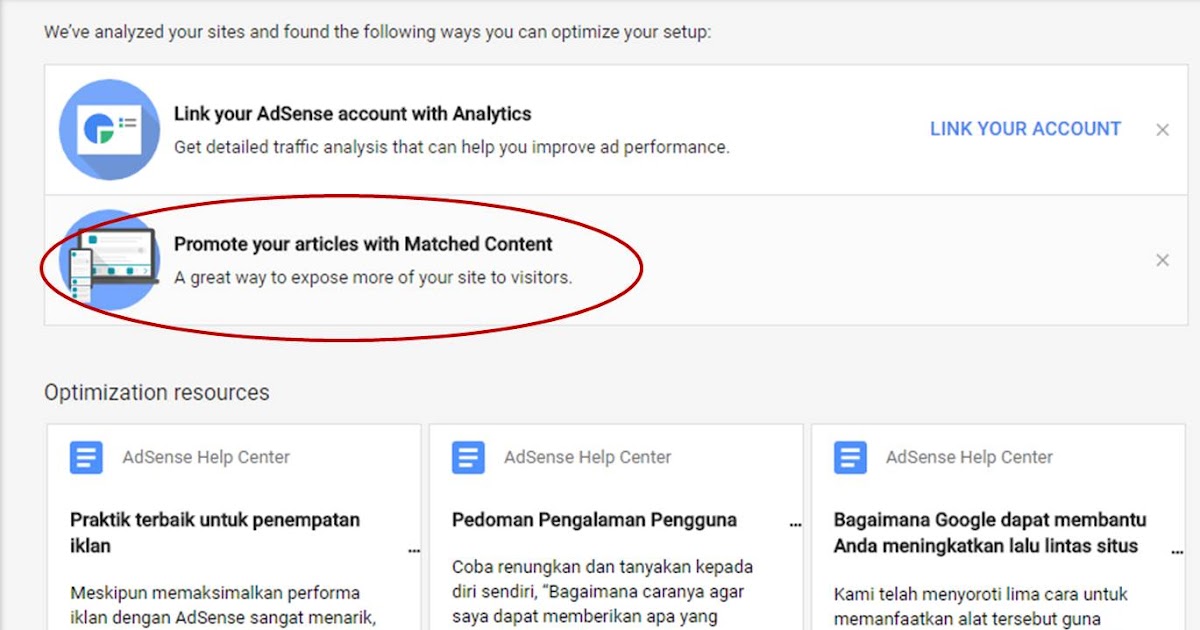1200x630 pixels.
Task: Click the AdSense Help Center label on third card
Action: coord(968,457)
